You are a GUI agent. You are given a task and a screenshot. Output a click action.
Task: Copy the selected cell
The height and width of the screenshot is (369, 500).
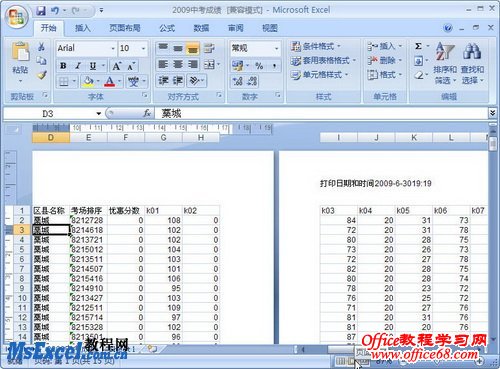[42, 61]
